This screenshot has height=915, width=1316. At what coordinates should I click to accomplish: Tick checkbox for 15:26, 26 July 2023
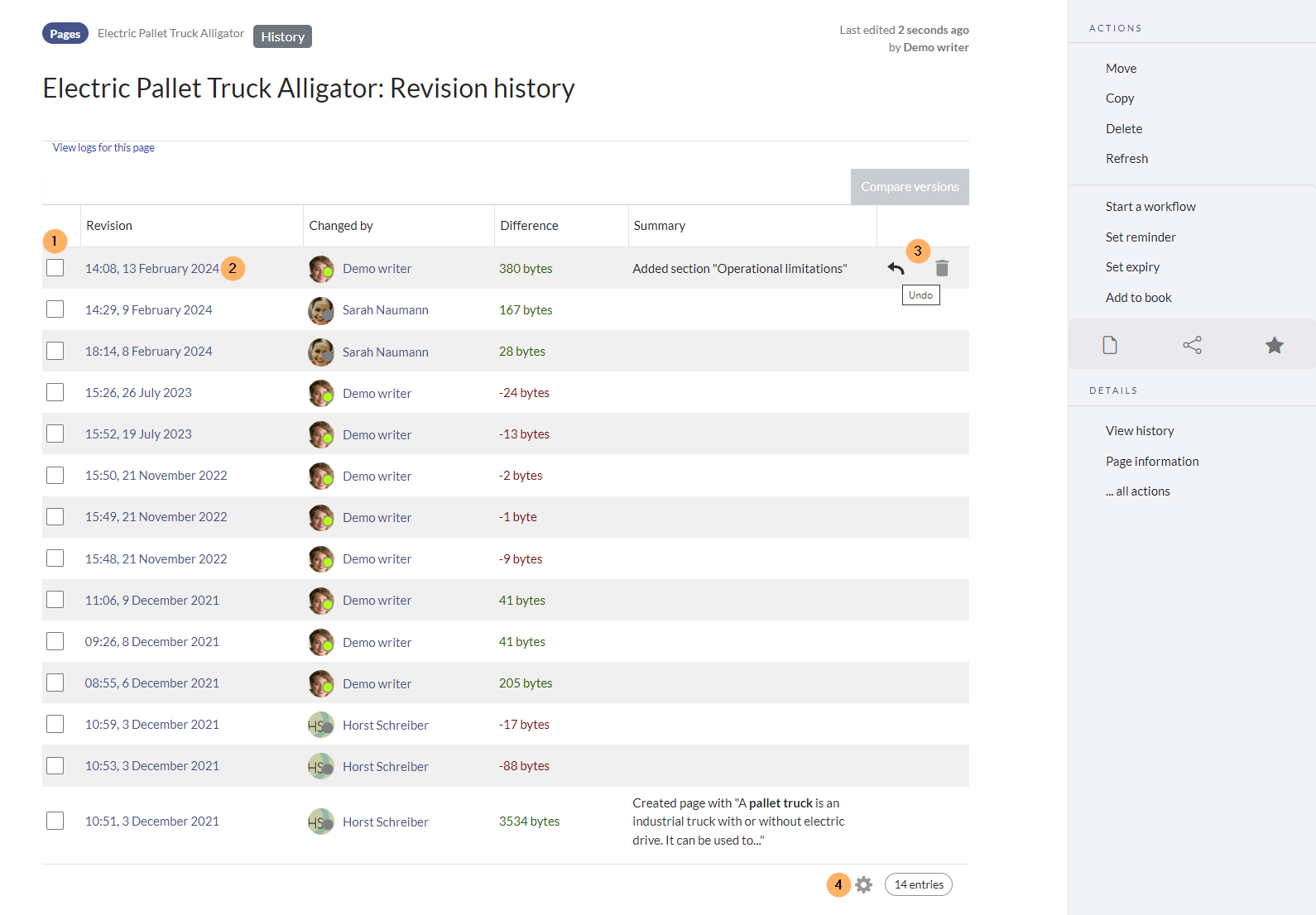[x=55, y=392]
